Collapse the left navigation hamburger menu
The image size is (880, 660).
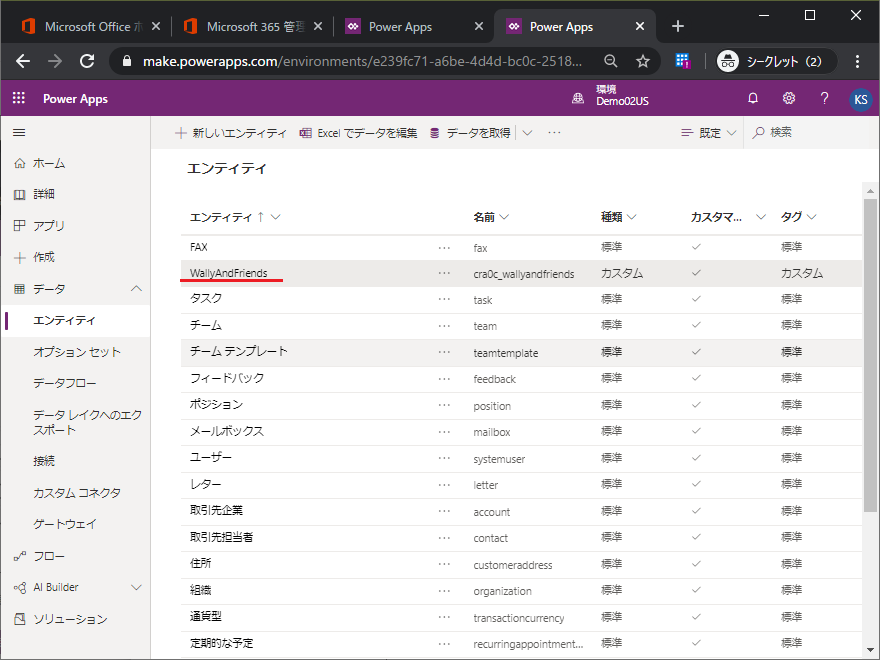[x=19, y=132]
